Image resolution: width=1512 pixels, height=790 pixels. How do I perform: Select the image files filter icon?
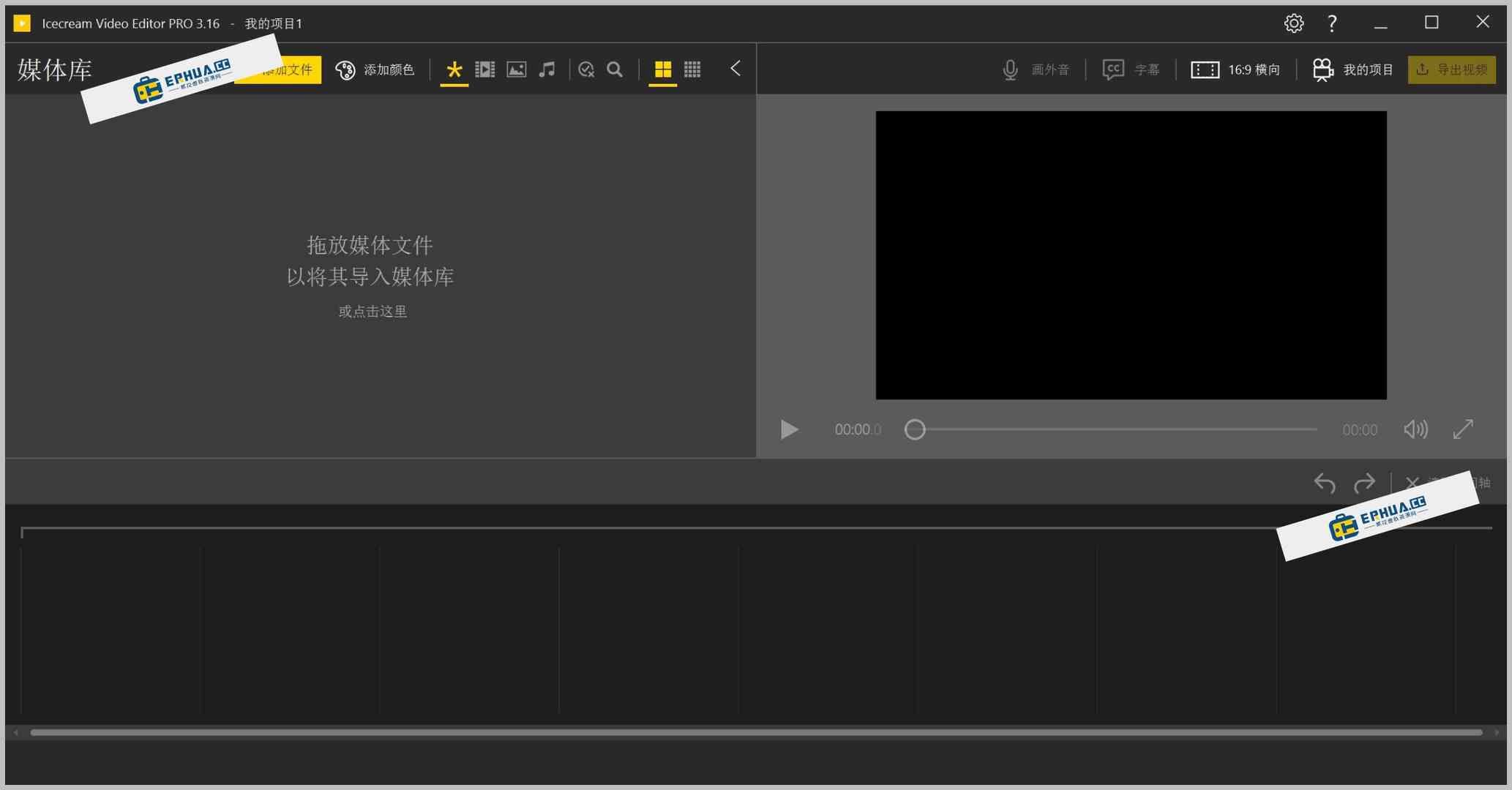(x=516, y=69)
